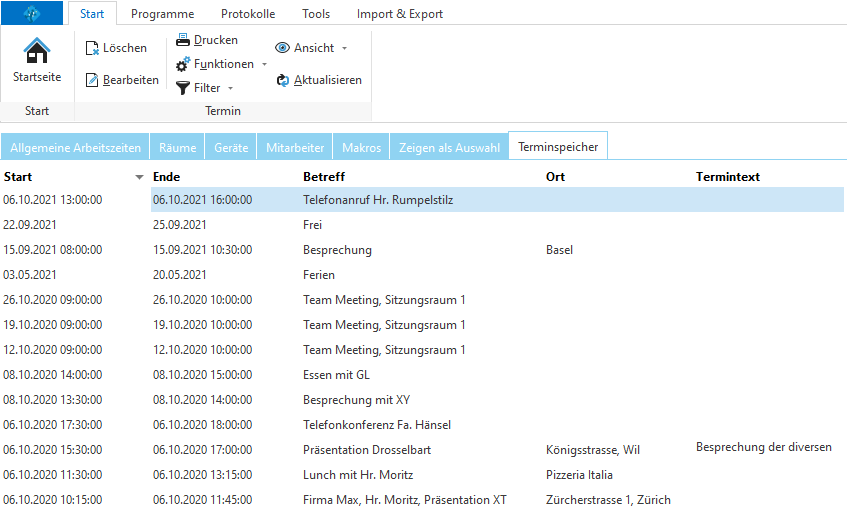The height and width of the screenshot is (514, 847).
Task: Select Lunch mit Hr. Moritz row
Action: 422,475
